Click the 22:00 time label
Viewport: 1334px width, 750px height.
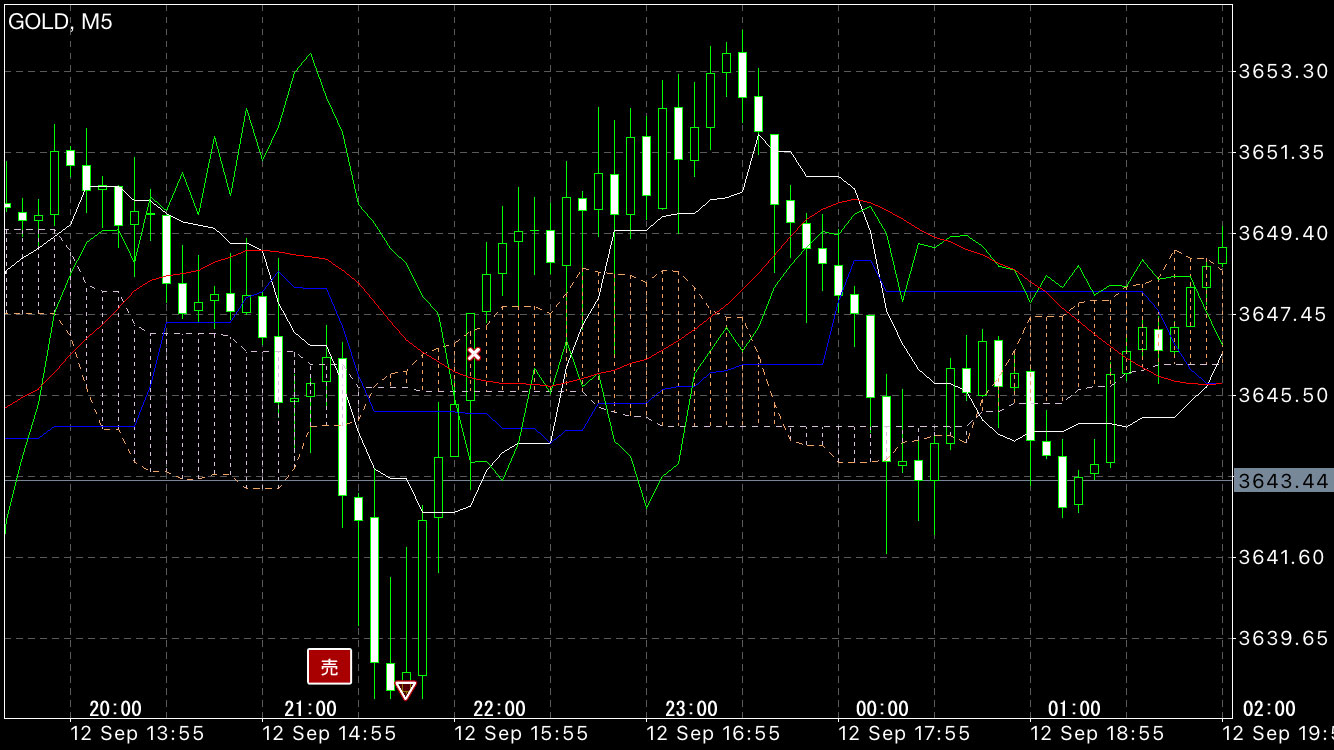(499, 709)
